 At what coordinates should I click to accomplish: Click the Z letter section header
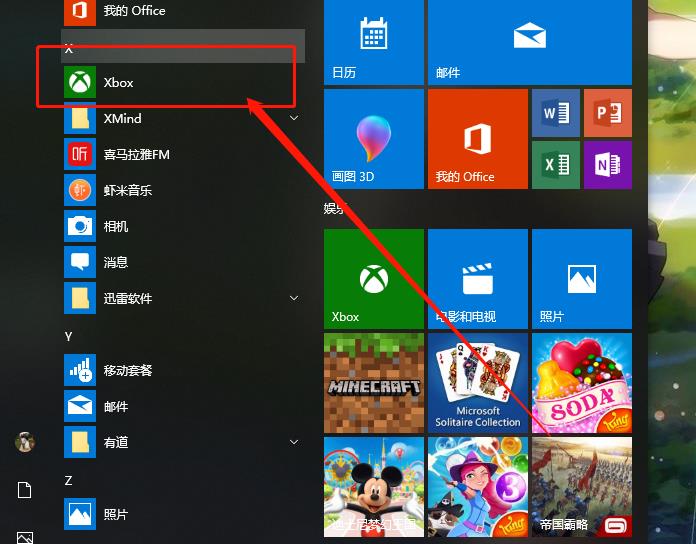pyautogui.click(x=69, y=480)
